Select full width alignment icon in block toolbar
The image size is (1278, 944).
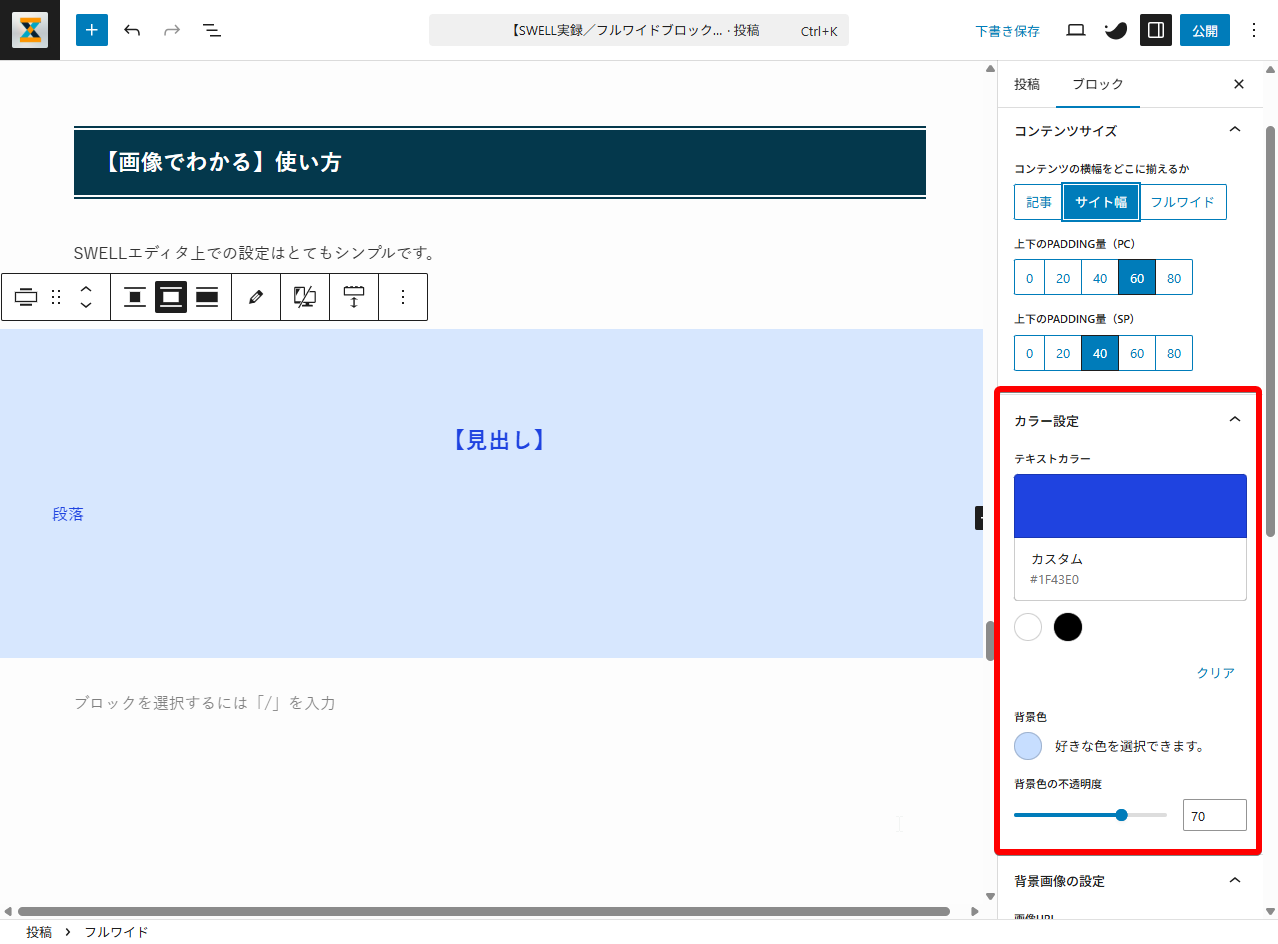pyautogui.click(x=207, y=297)
